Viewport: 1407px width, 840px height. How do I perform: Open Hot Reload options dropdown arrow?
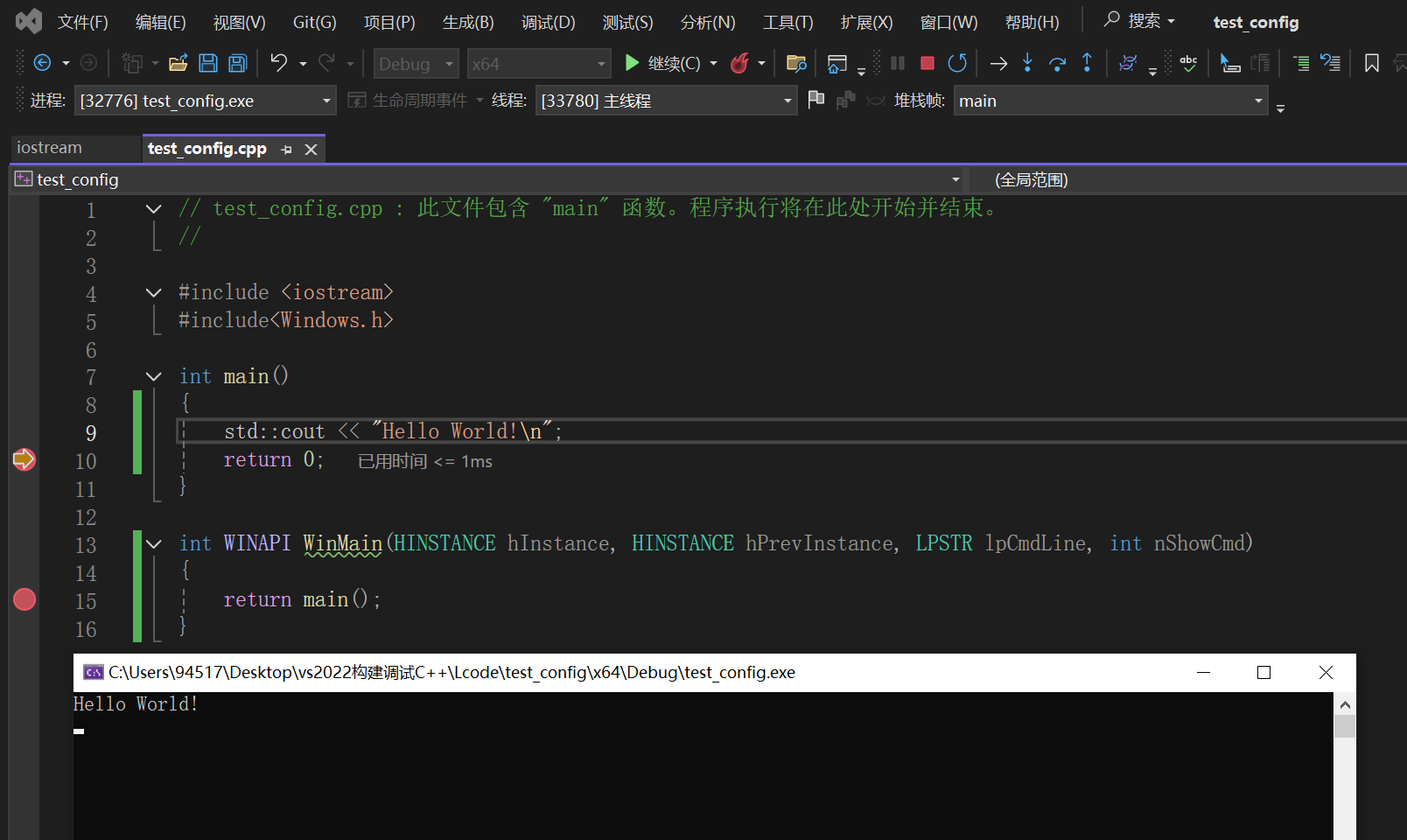click(761, 63)
